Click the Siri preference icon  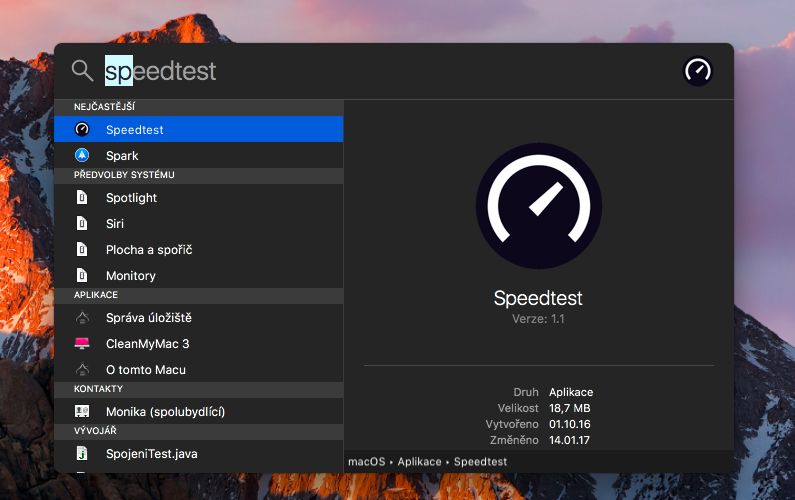tap(83, 224)
